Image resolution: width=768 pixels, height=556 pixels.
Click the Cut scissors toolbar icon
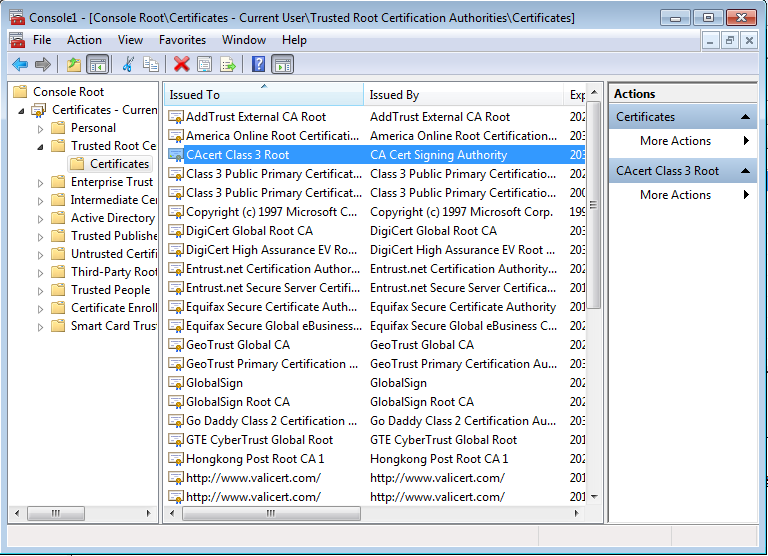click(x=128, y=65)
